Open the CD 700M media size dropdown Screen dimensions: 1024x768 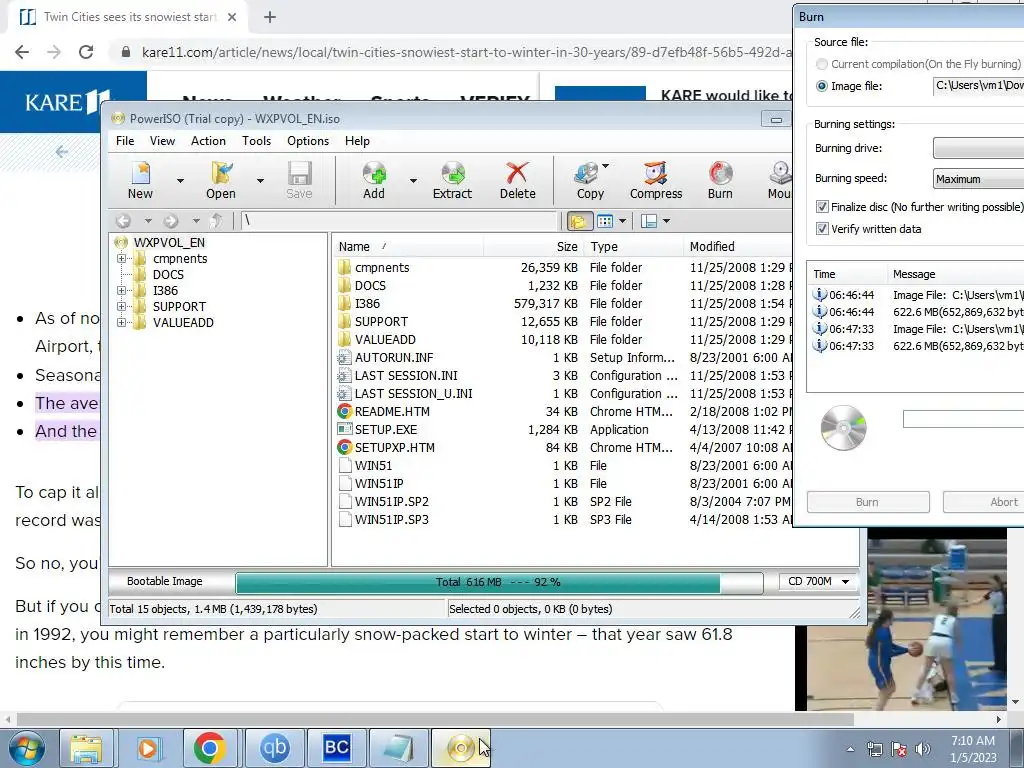tap(819, 581)
